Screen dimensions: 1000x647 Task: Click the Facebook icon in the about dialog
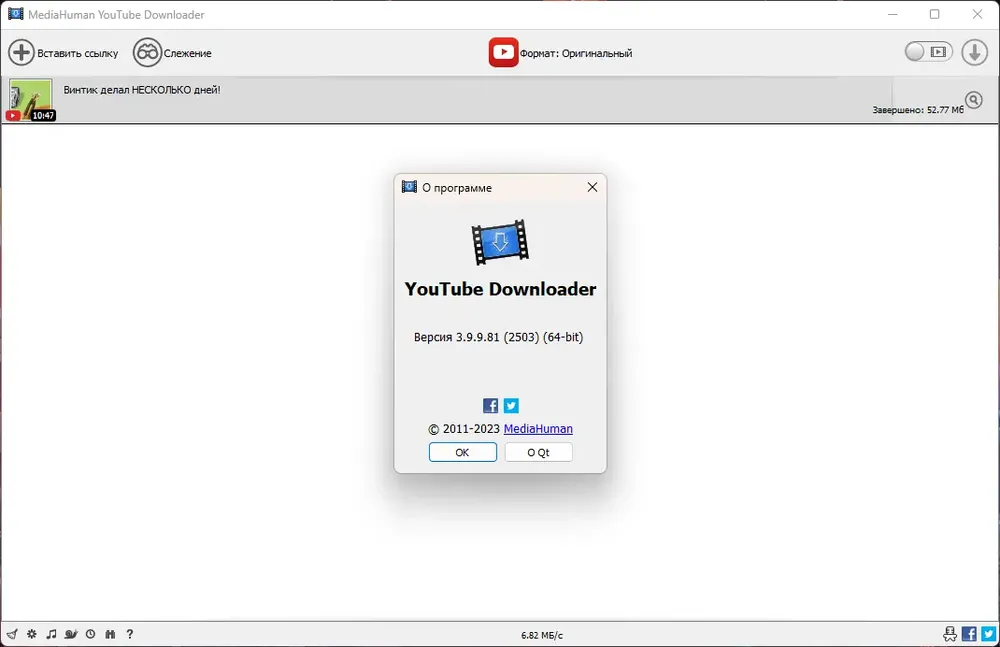click(x=490, y=405)
